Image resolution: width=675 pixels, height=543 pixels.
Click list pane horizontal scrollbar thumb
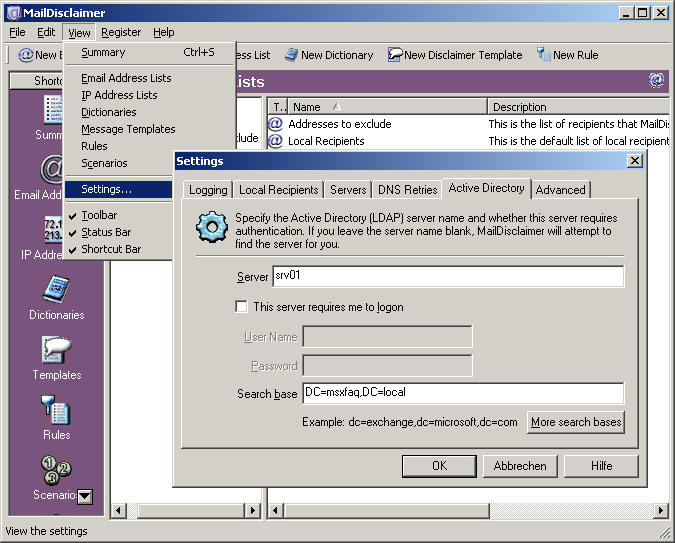pyautogui.click(x=386, y=511)
